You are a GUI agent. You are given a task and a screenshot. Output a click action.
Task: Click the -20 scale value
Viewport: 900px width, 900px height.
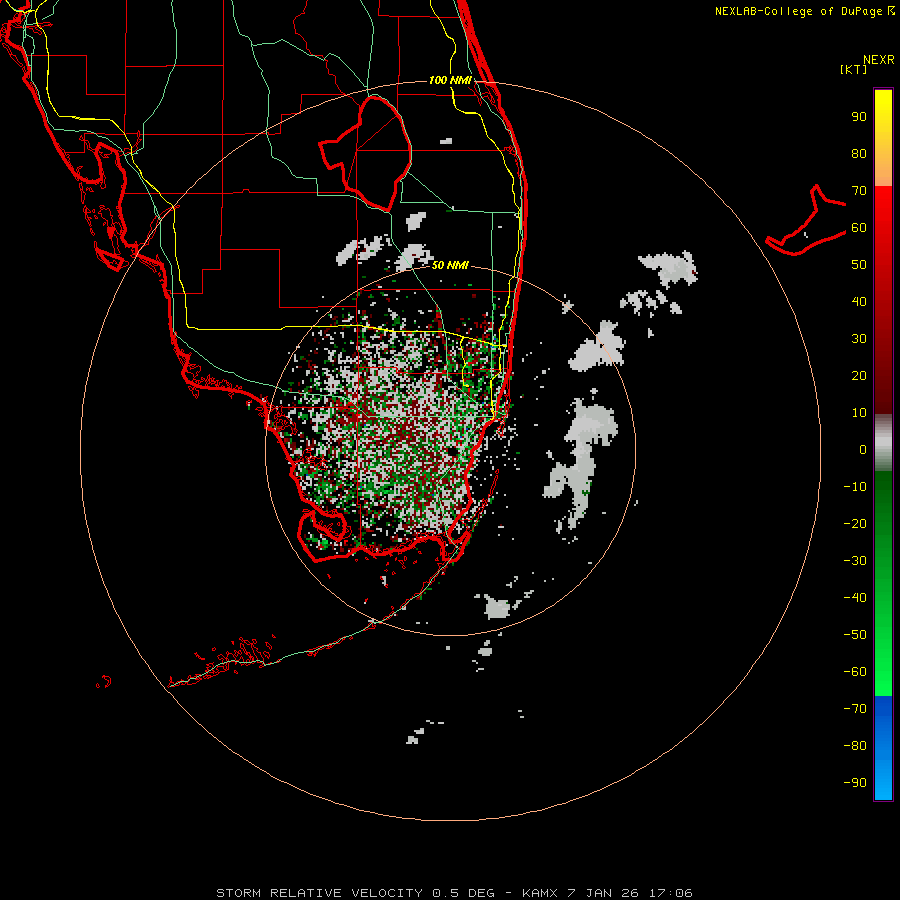[855, 523]
